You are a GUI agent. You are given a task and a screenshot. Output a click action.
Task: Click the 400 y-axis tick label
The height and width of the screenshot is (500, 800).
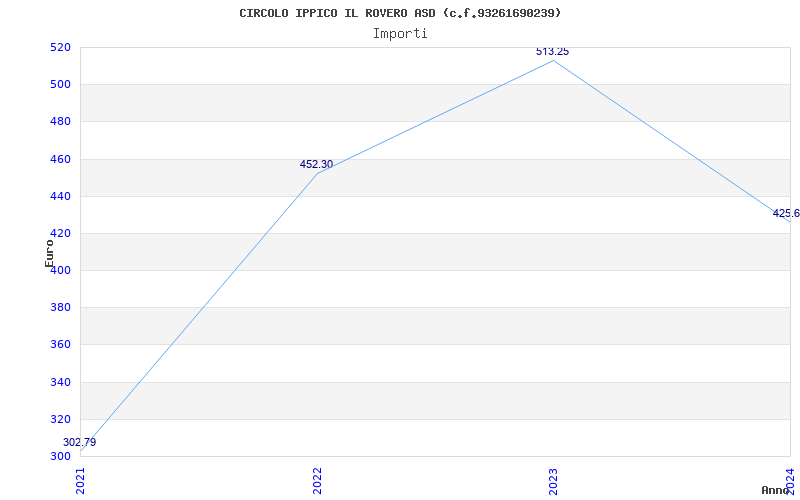(x=59, y=270)
